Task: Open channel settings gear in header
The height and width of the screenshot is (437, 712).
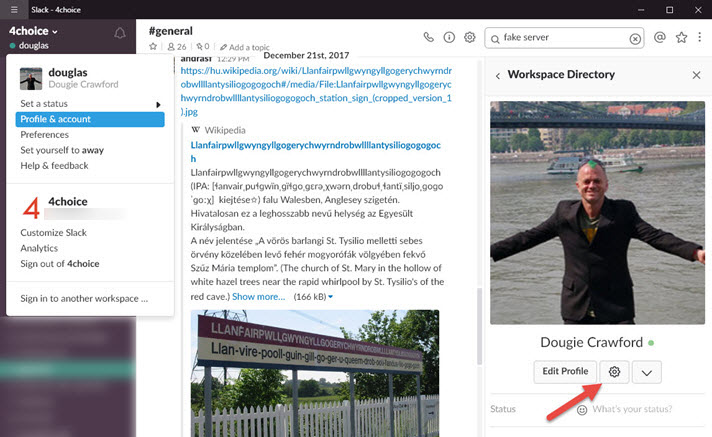Action: coord(470,37)
